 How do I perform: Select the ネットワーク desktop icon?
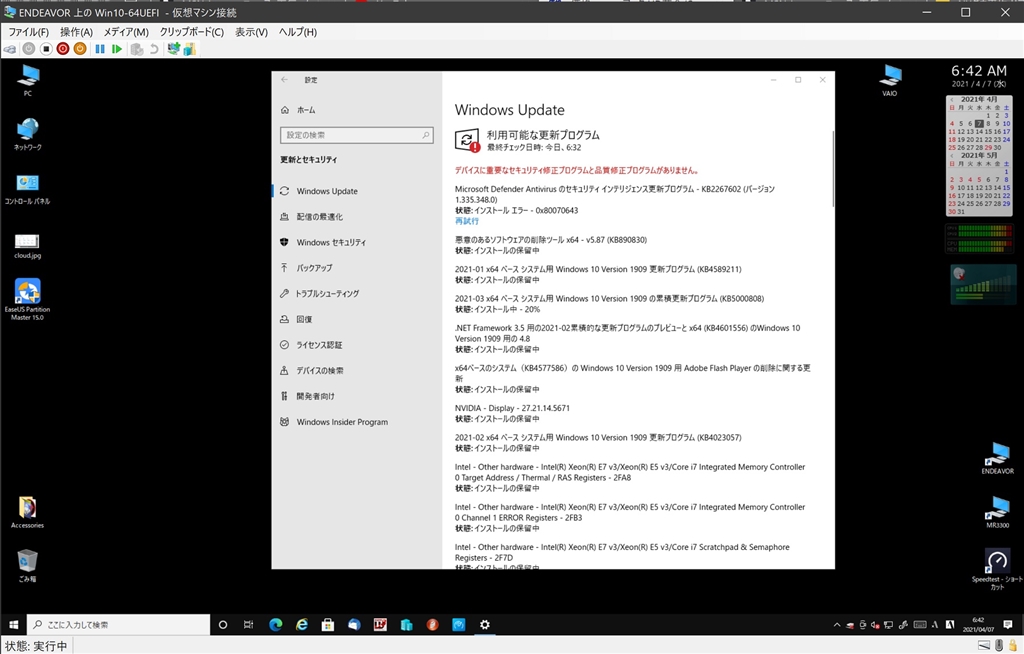pyautogui.click(x=27, y=135)
